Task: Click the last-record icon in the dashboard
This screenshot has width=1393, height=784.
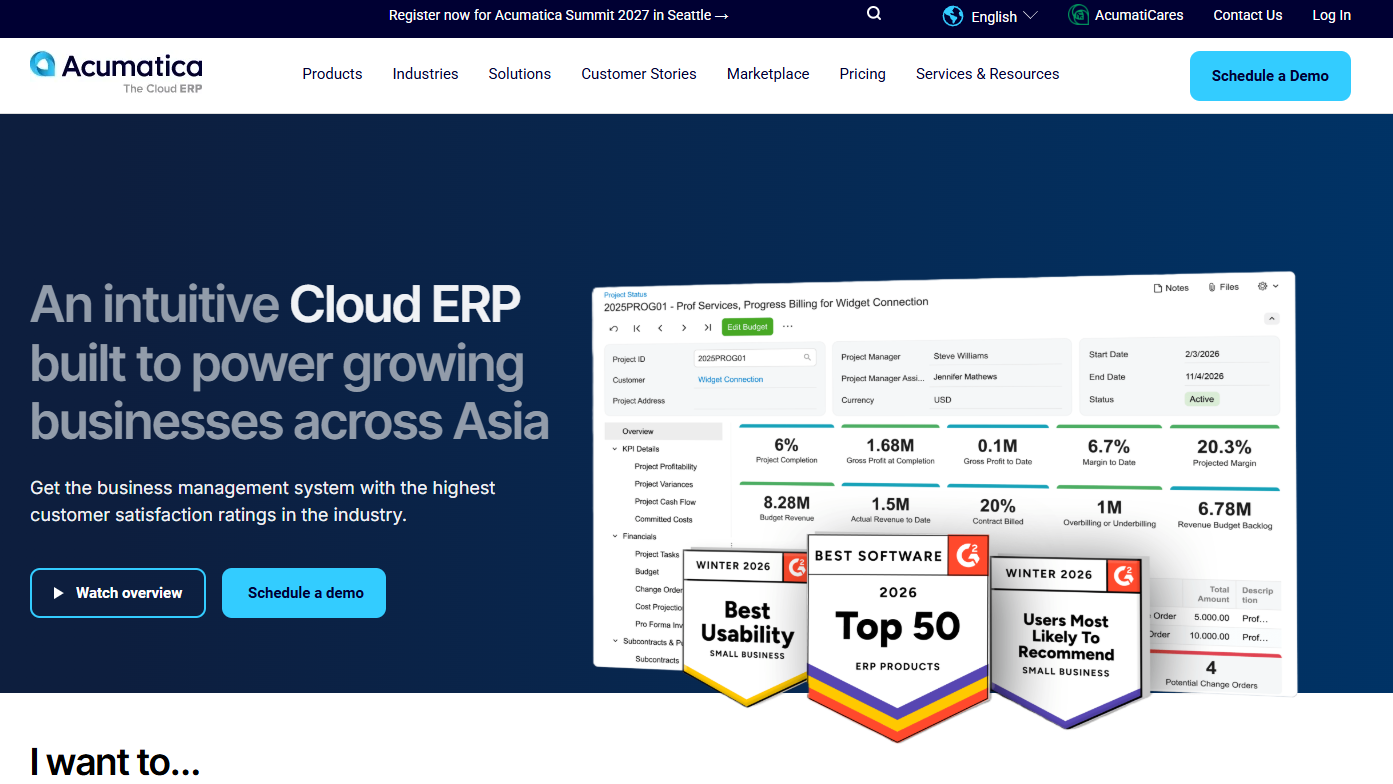Action: pos(707,328)
